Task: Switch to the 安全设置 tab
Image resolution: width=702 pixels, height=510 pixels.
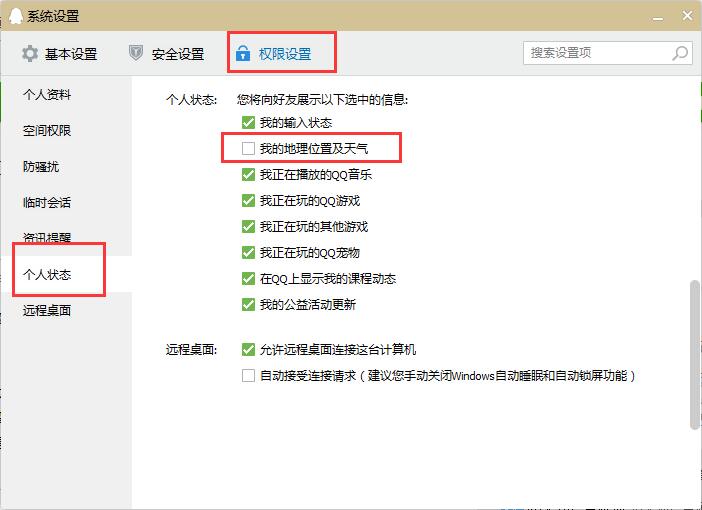Action: click(167, 54)
